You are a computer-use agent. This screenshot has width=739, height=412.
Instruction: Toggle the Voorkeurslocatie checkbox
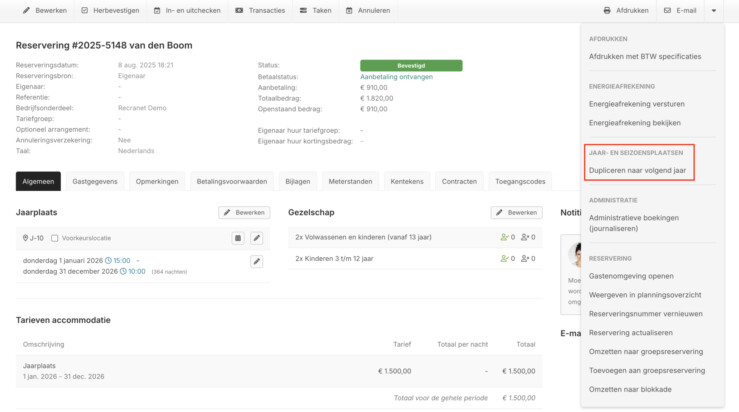point(55,238)
